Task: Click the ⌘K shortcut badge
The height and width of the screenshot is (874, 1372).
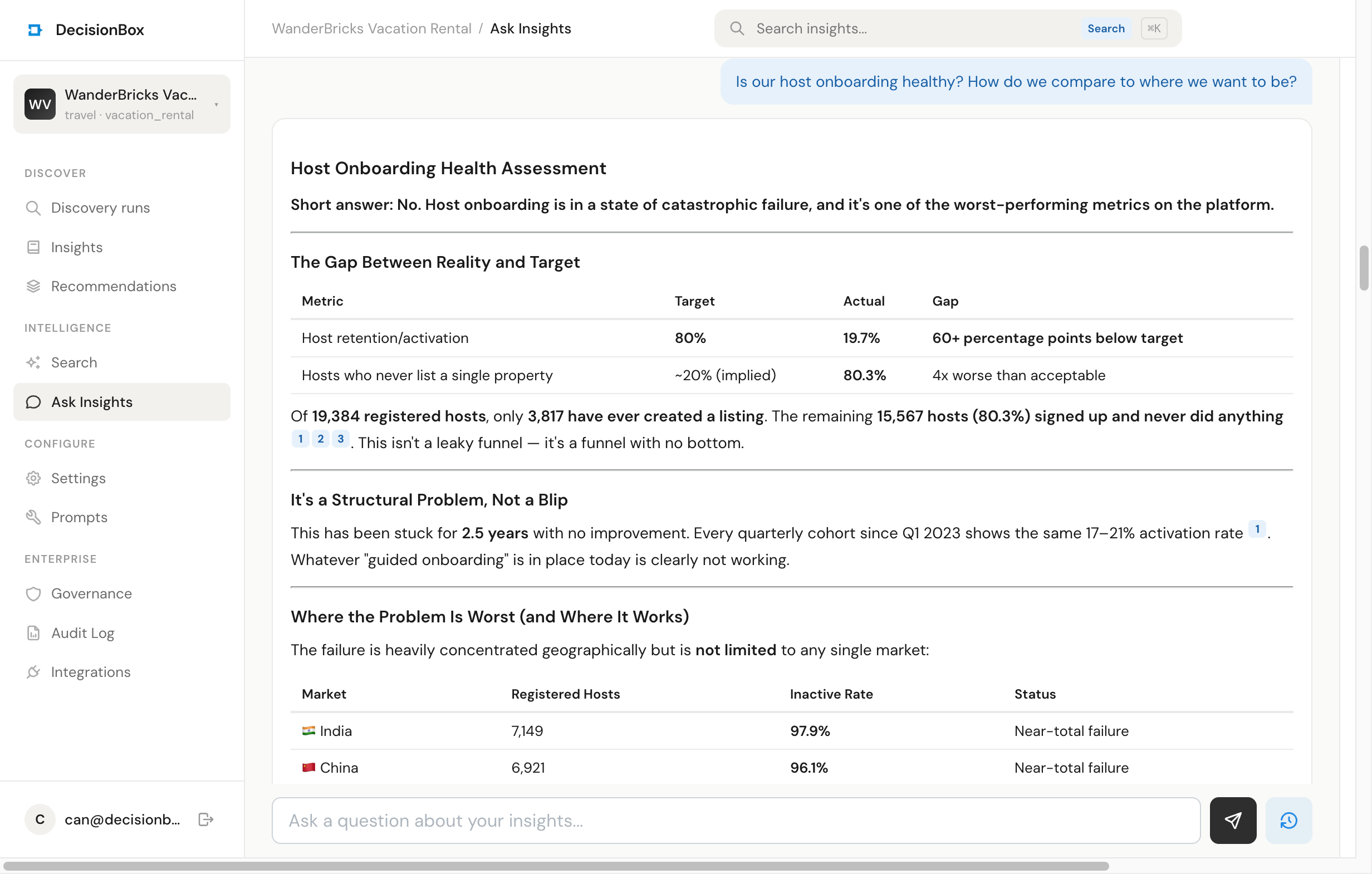Action: click(x=1154, y=28)
